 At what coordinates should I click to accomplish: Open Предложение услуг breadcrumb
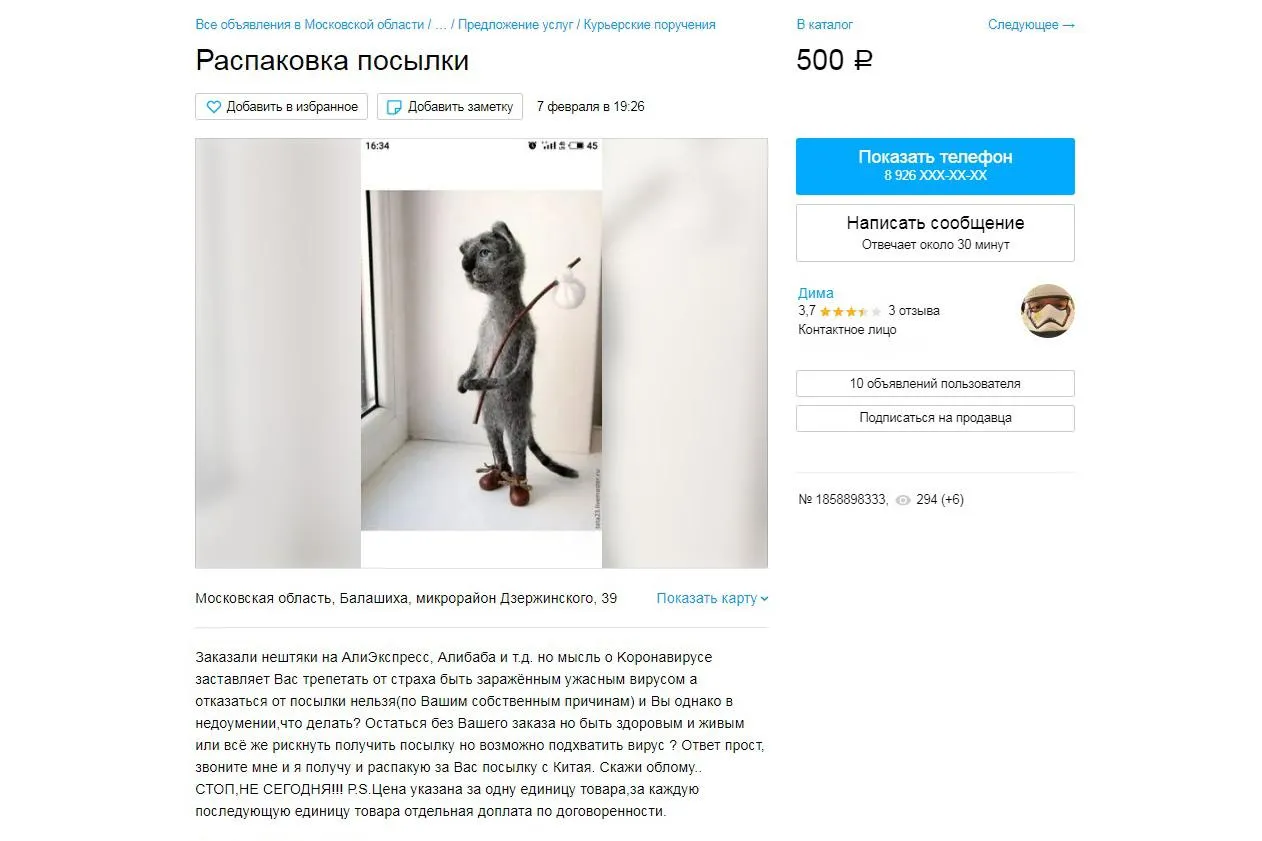pos(516,24)
